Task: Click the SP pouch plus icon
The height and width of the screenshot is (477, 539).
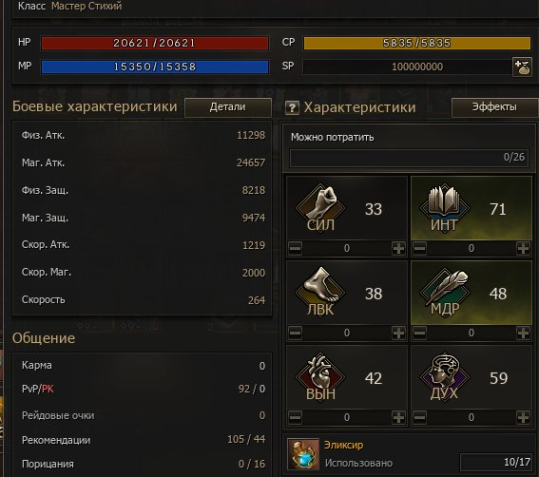Action: point(522,67)
